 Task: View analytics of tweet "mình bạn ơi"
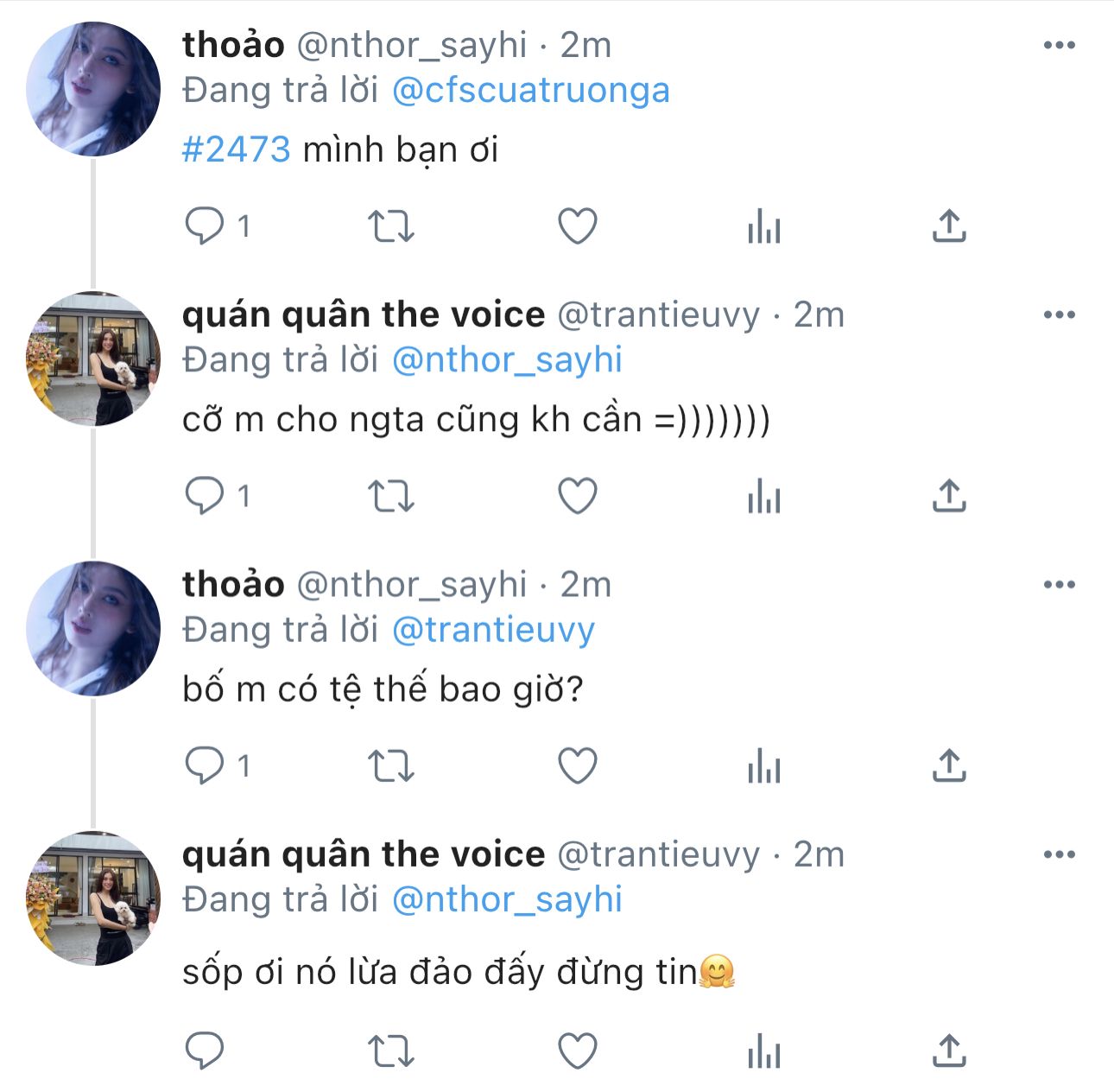pyautogui.click(x=763, y=226)
